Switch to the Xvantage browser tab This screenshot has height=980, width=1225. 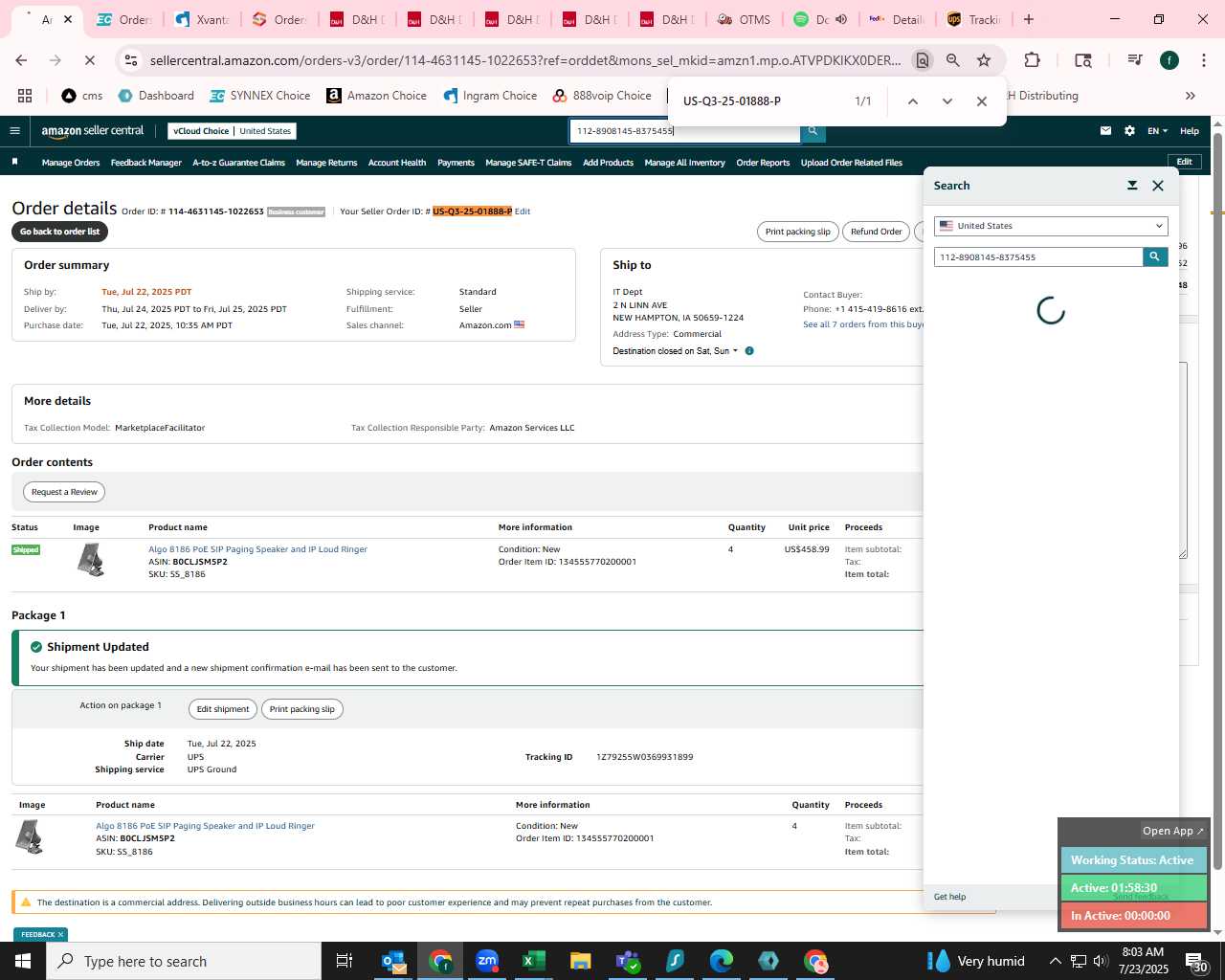pos(203,19)
